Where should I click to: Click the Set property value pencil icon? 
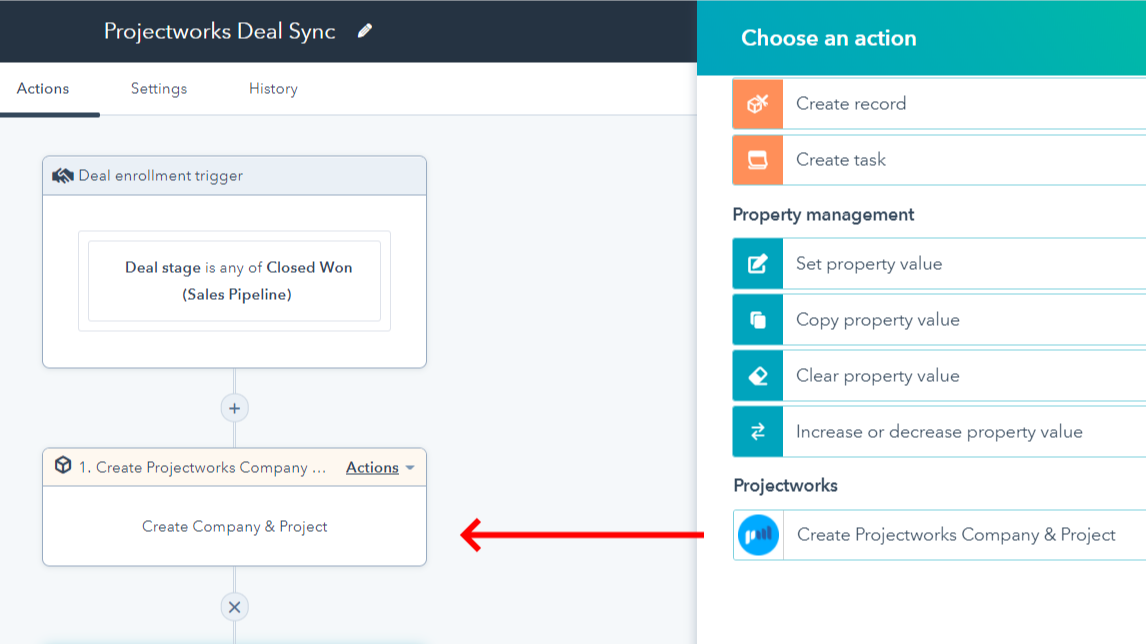pos(757,263)
